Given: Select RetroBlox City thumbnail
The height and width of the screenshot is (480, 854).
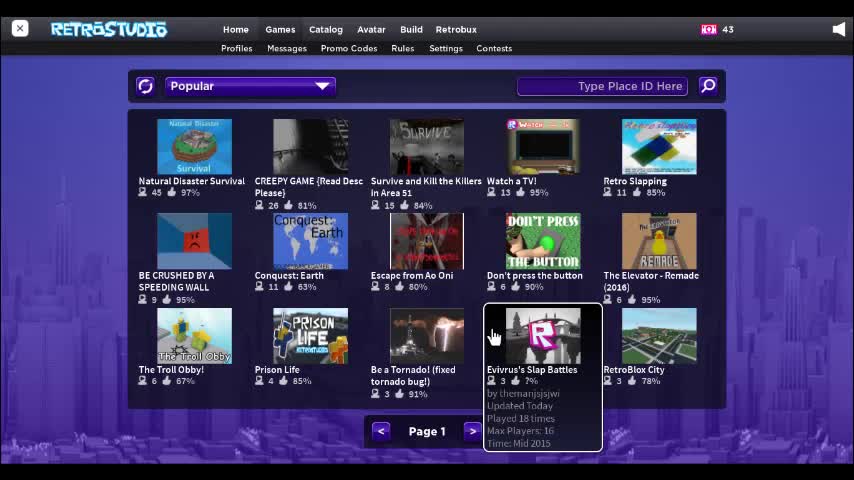Looking at the screenshot, I should coord(659,336).
